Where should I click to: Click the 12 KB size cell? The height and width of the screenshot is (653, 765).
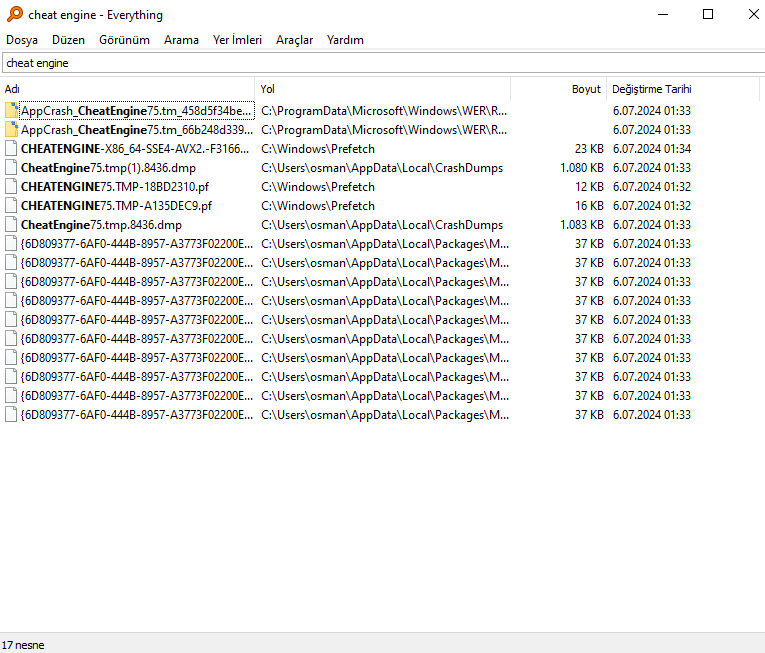point(589,187)
